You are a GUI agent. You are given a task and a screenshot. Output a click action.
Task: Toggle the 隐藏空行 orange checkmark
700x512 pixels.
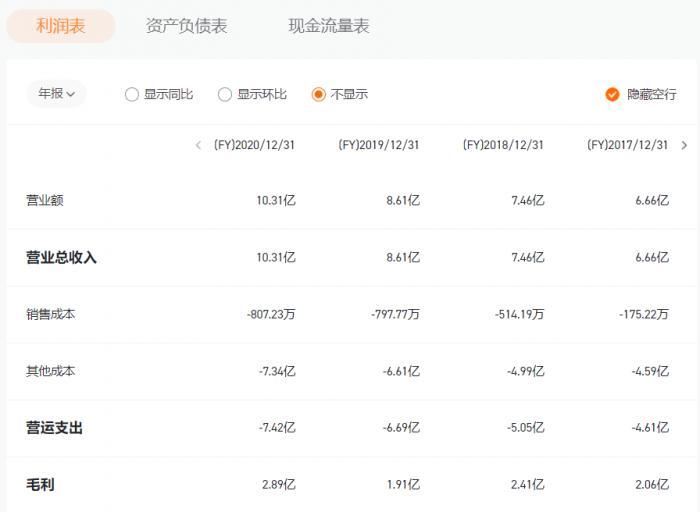pyautogui.click(x=613, y=94)
